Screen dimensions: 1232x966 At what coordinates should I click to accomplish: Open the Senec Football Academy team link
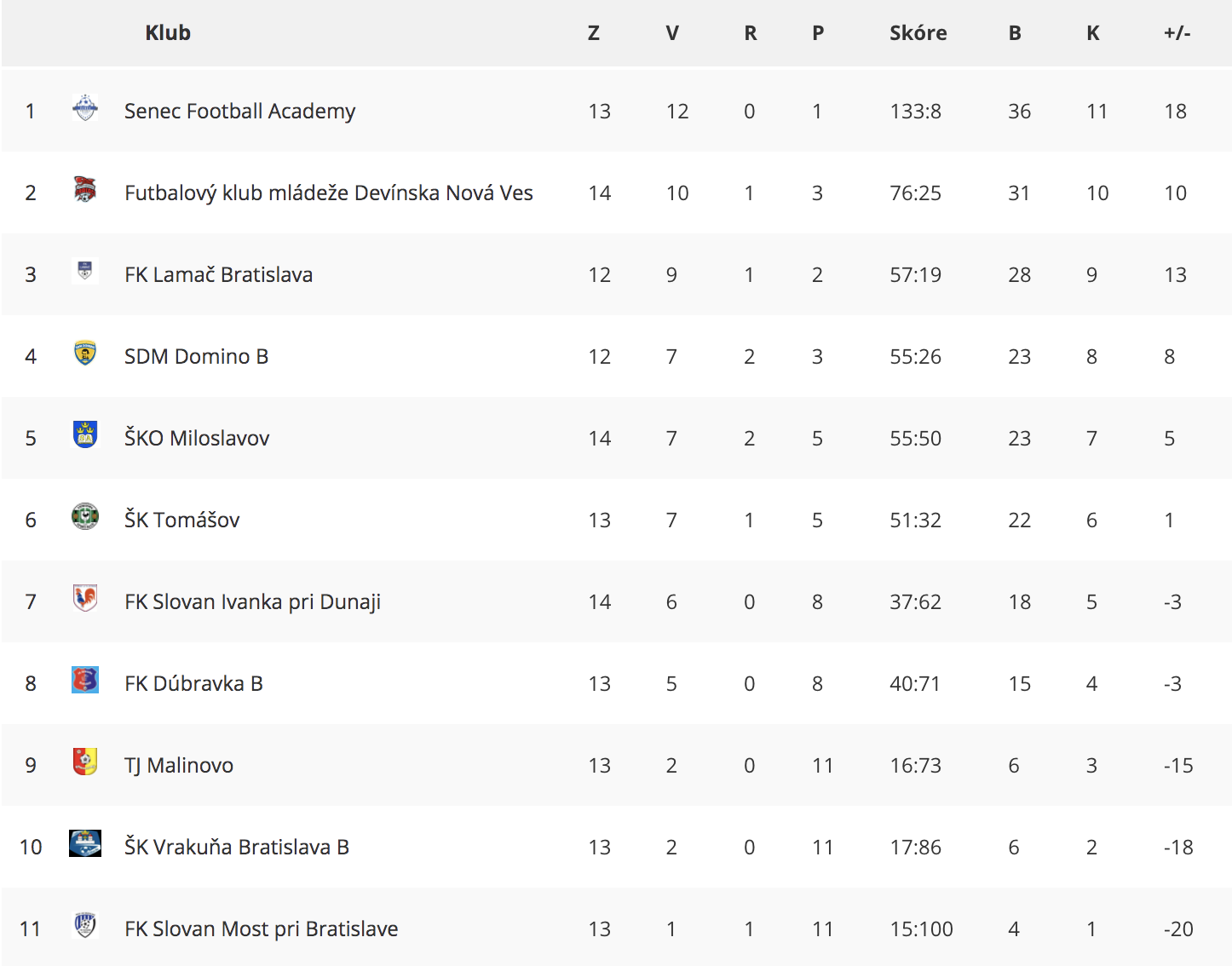[239, 112]
